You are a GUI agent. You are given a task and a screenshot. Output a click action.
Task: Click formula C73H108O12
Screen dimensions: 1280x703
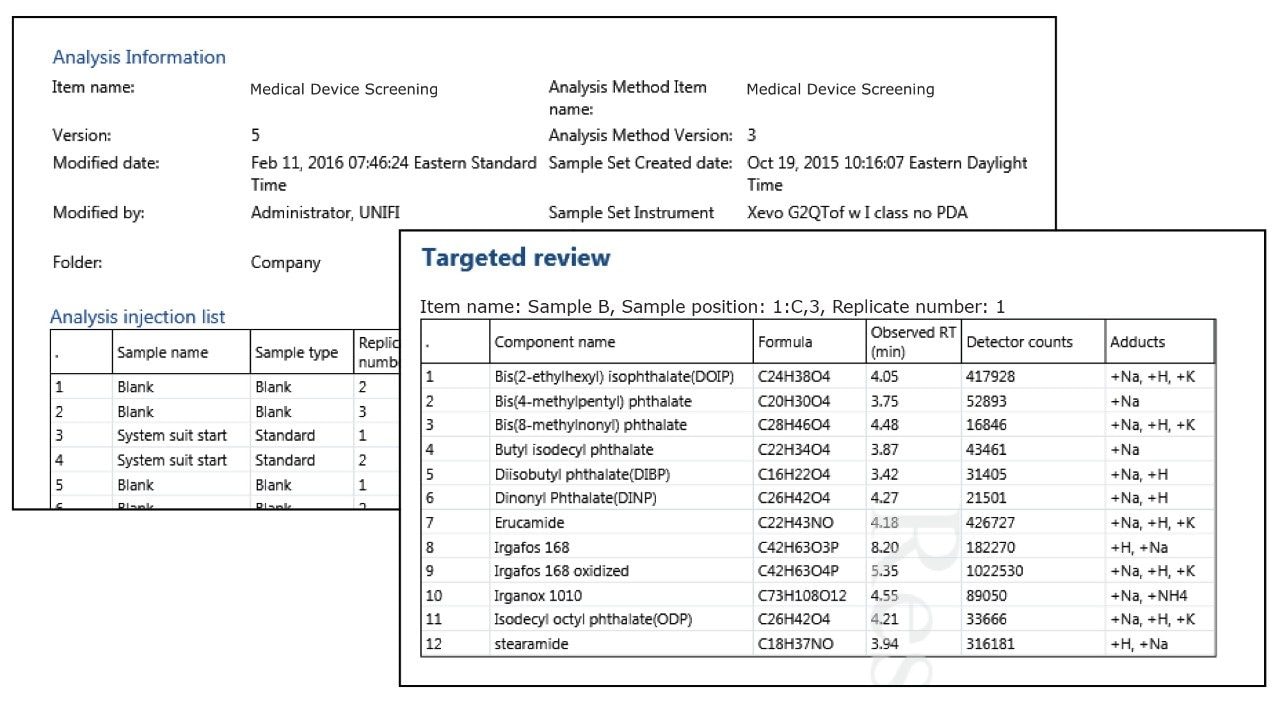[802, 595]
